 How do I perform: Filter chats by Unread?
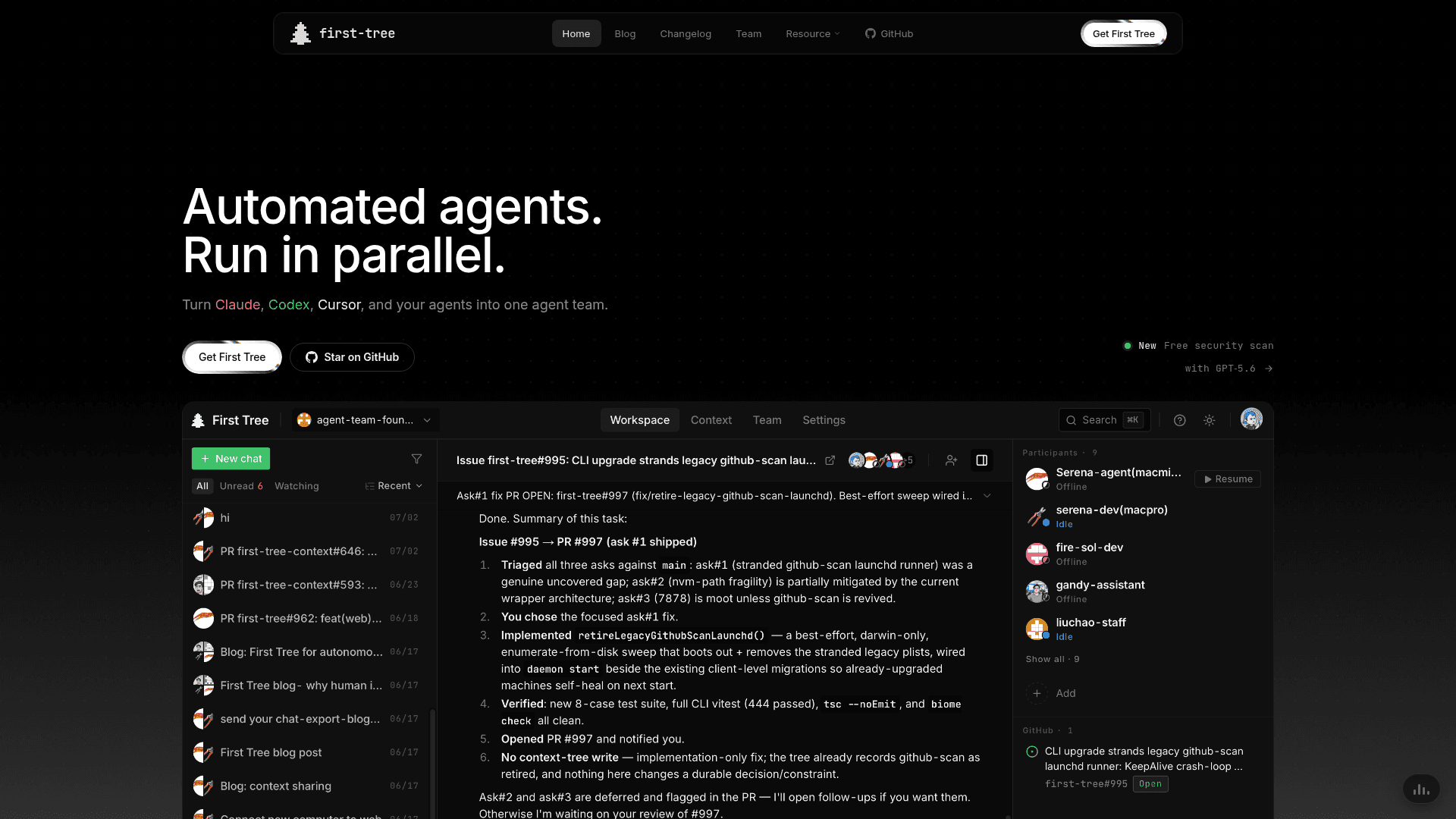pos(241,486)
